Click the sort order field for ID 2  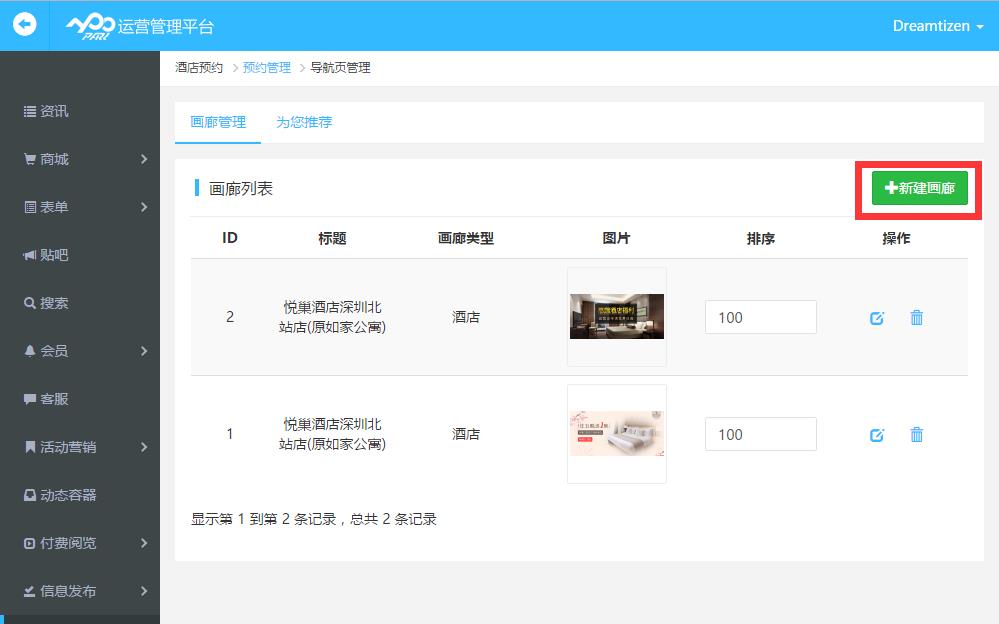point(760,317)
